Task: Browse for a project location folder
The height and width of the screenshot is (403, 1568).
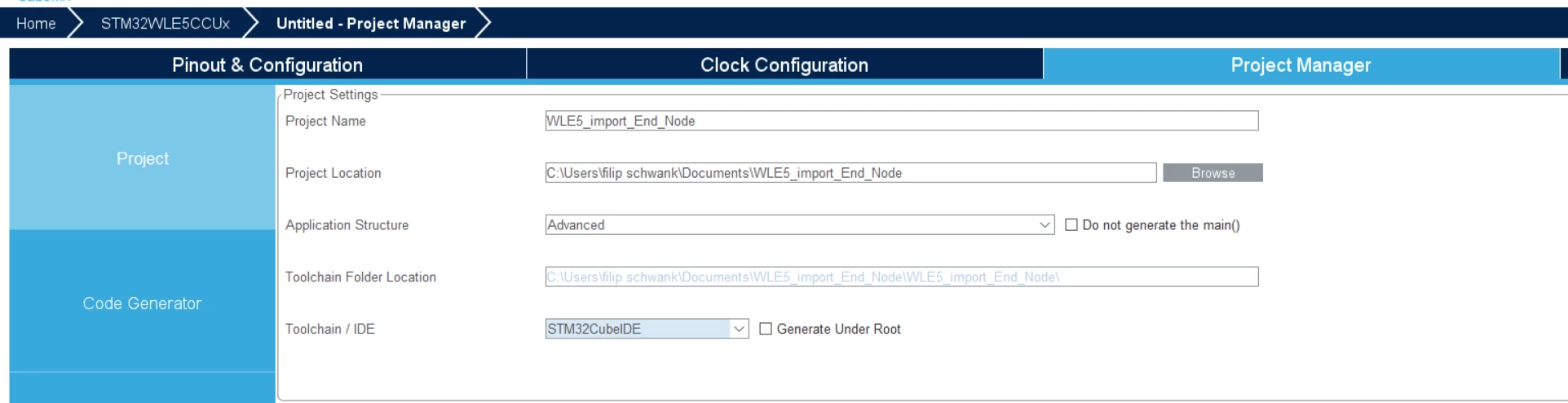Action: [1212, 173]
